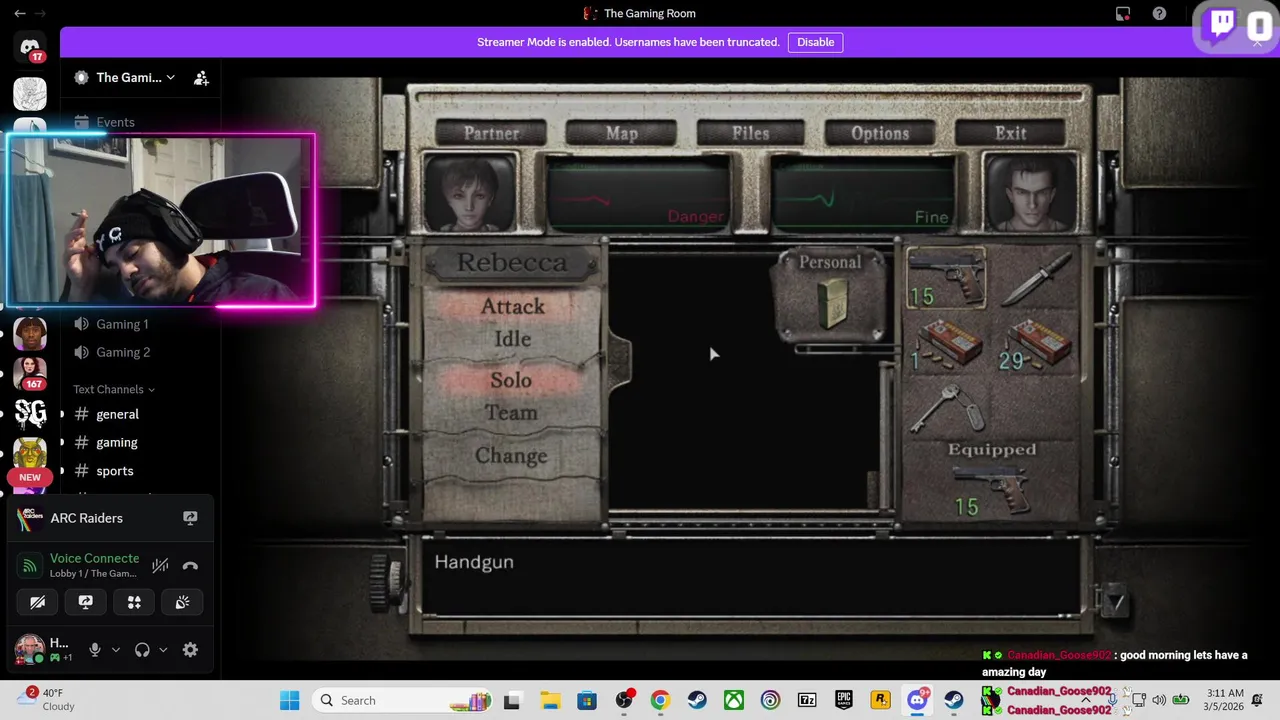Click the Change character button
The height and width of the screenshot is (720, 1280).
coord(511,456)
